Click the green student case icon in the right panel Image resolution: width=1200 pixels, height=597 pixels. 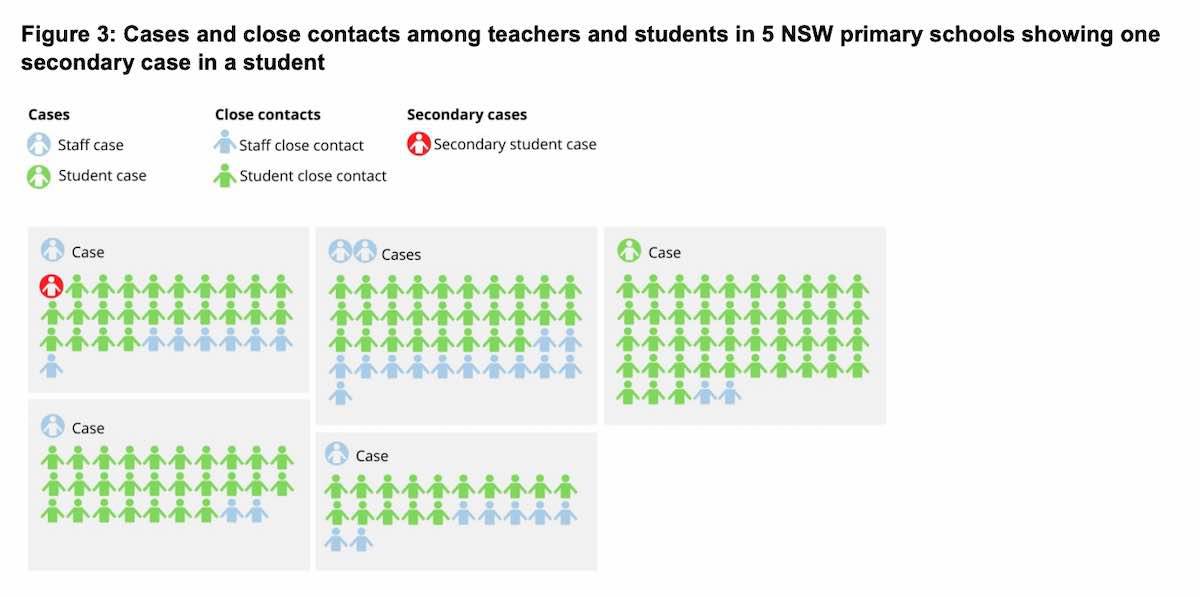tap(629, 251)
